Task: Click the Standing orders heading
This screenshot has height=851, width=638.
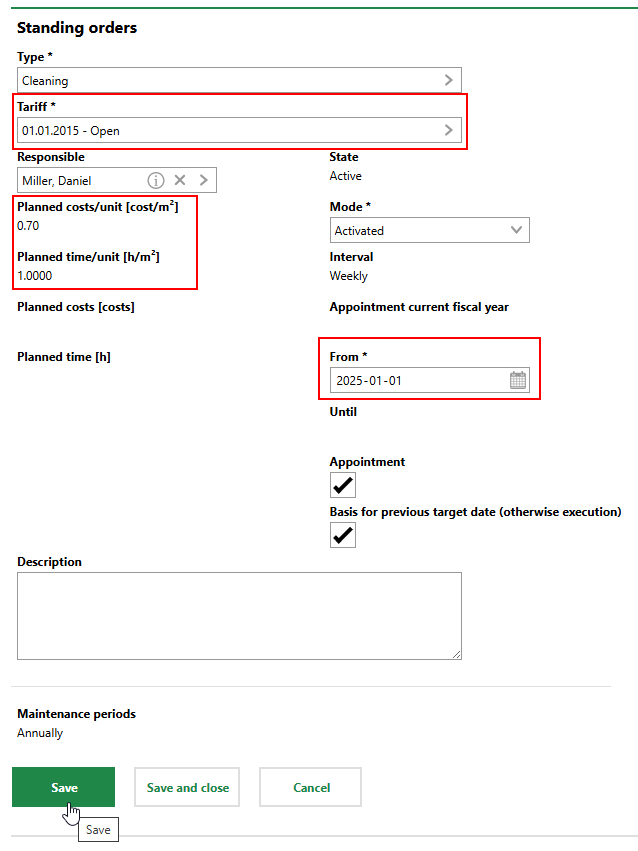Action: pyautogui.click(x=77, y=27)
